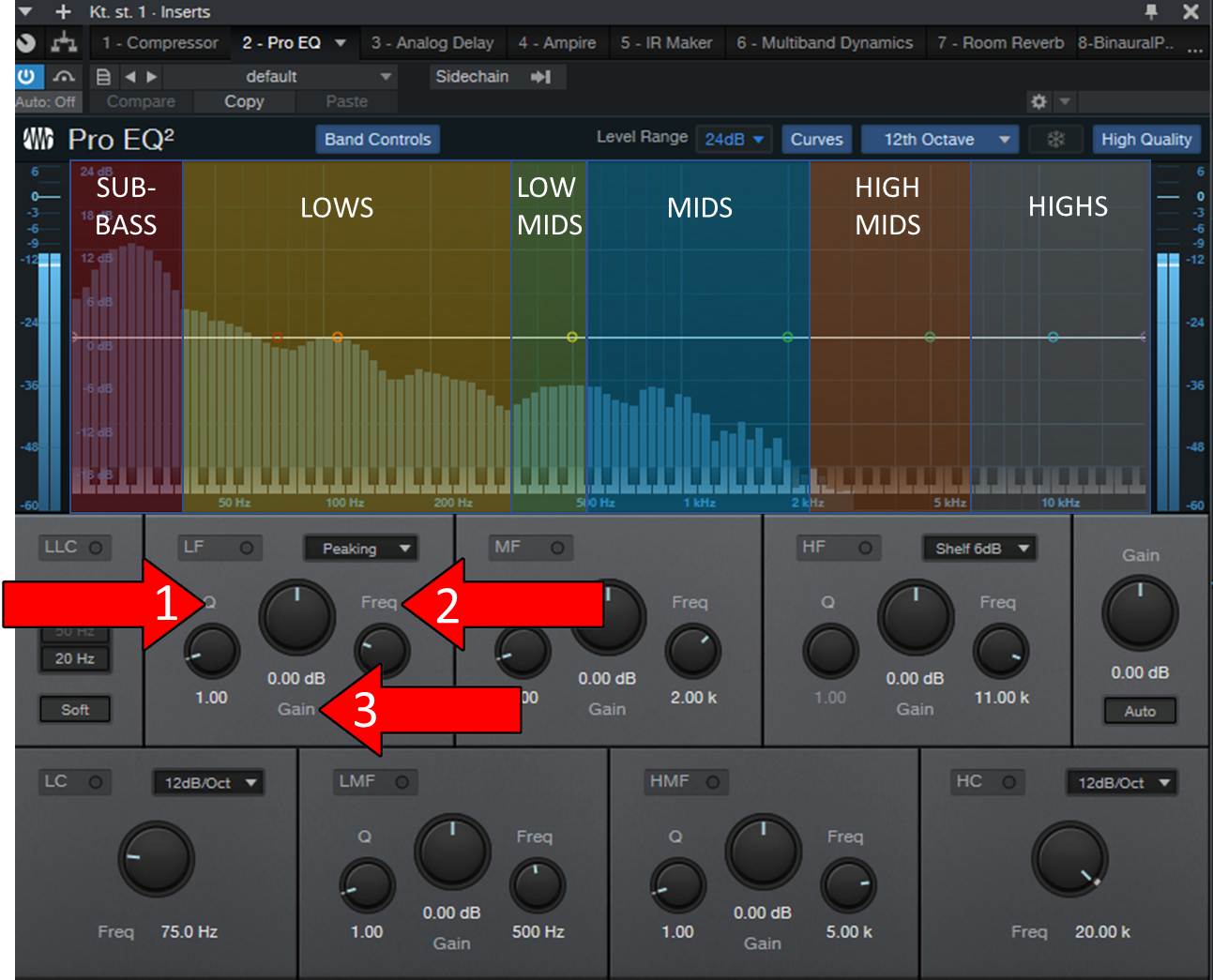Freeze the spectrum with the snowflake icon
The image size is (1213, 980).
[1056, 140]
